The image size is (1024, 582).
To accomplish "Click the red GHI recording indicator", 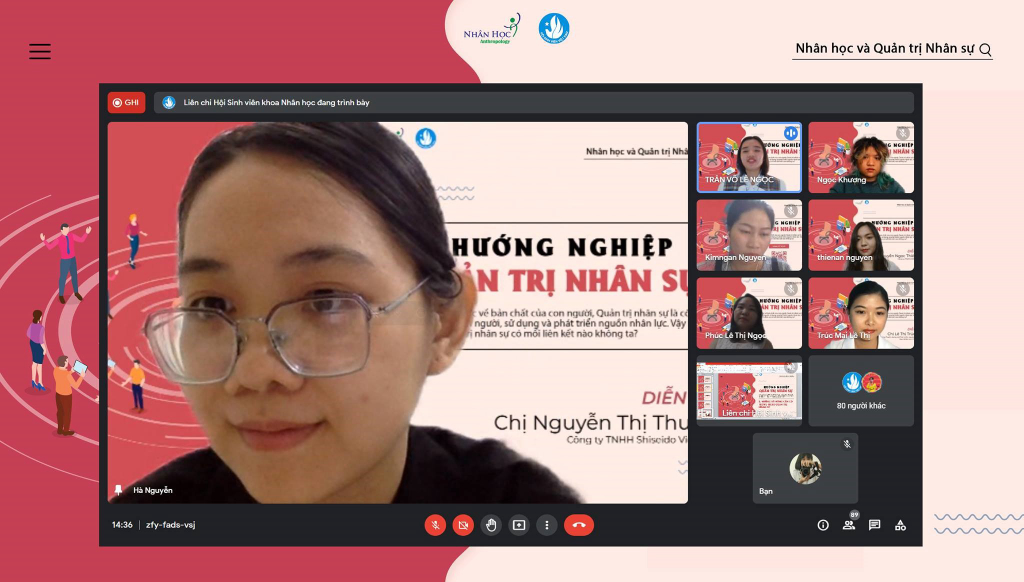I will (x=126, y=103).
